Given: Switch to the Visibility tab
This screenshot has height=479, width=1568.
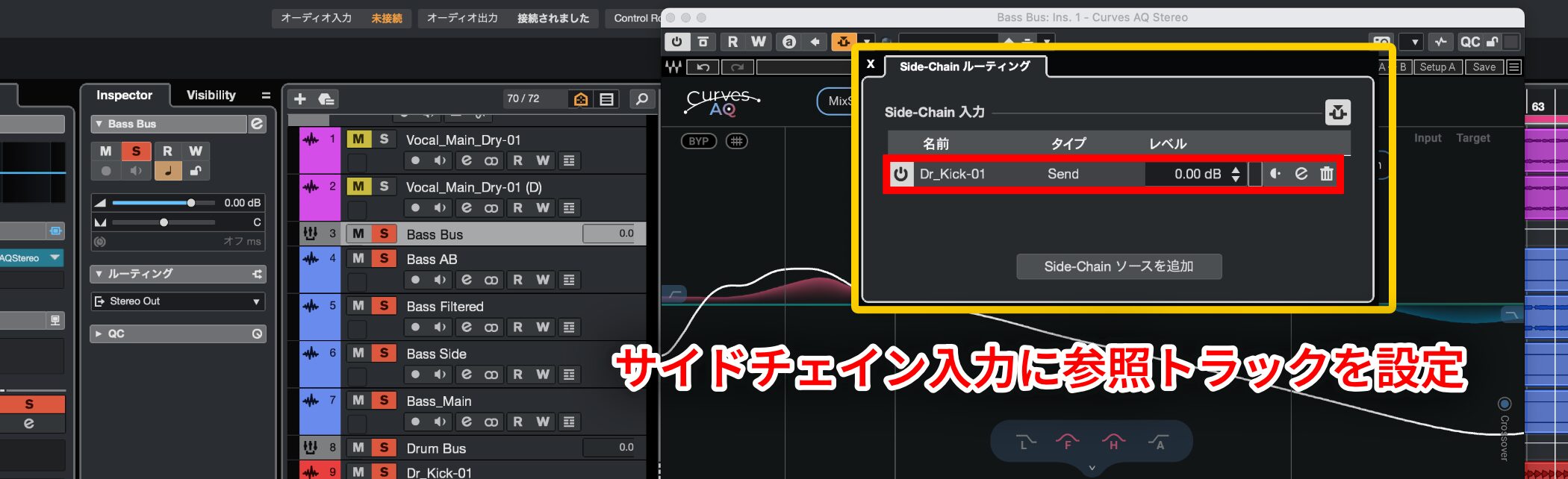Looking at the screenshot, I should click(211, 96).
